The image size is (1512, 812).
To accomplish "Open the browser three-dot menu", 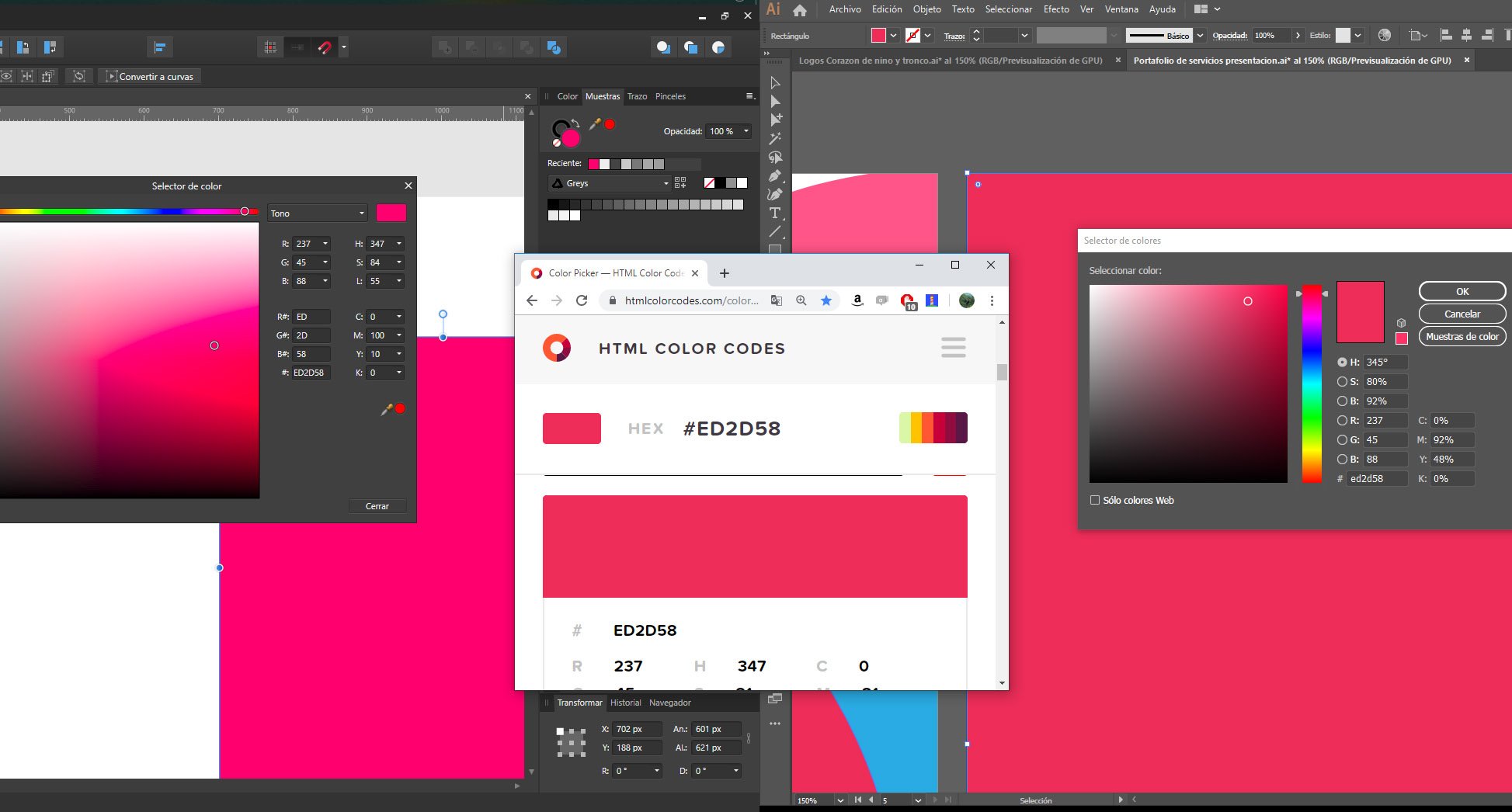I will (992, 300).
